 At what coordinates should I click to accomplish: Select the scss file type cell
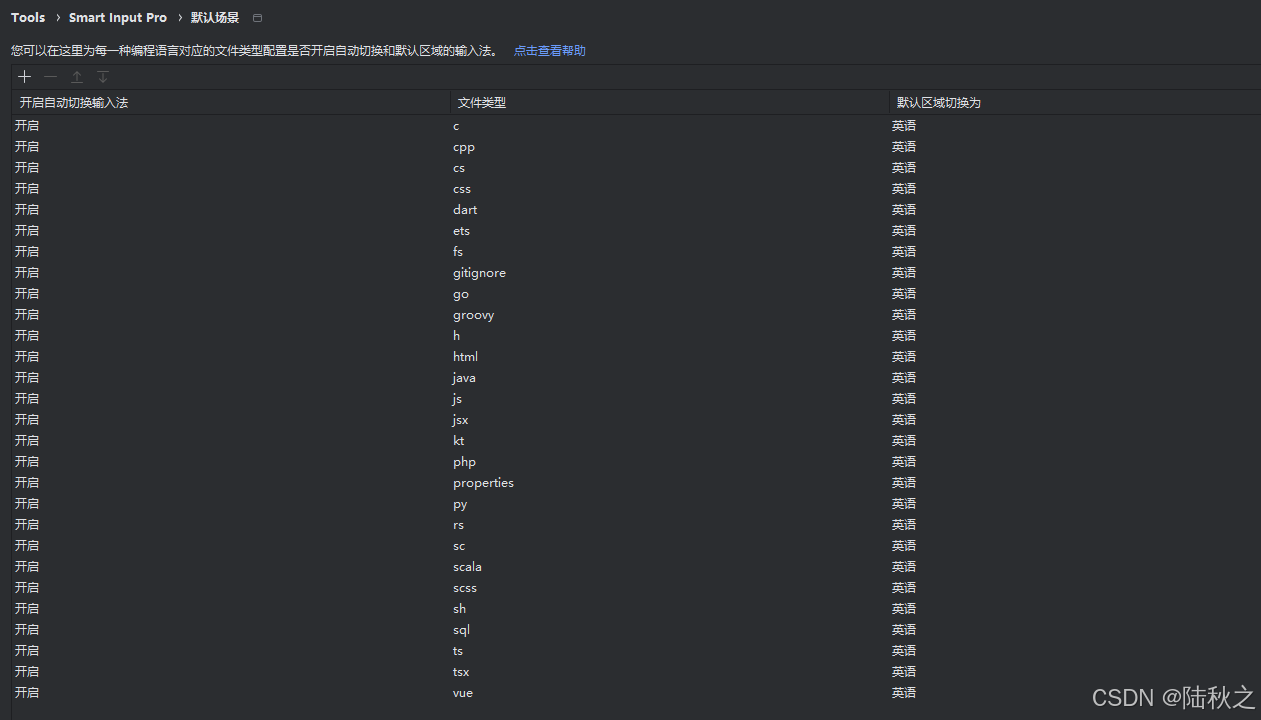point(465,588)
